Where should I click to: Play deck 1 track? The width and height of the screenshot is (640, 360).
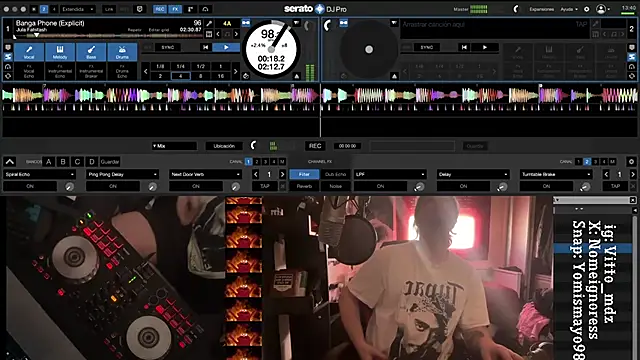click(226, 47)
